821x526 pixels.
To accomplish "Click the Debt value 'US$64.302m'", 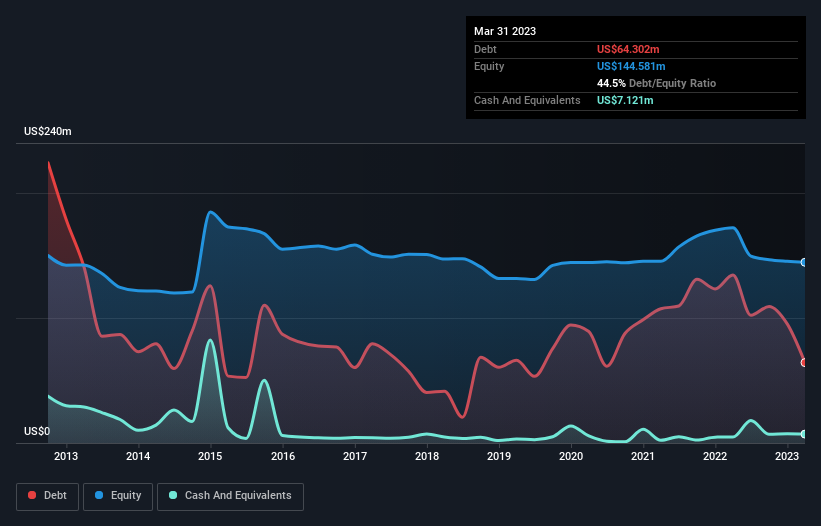I will pyautogui.click(x=628, y=49).
